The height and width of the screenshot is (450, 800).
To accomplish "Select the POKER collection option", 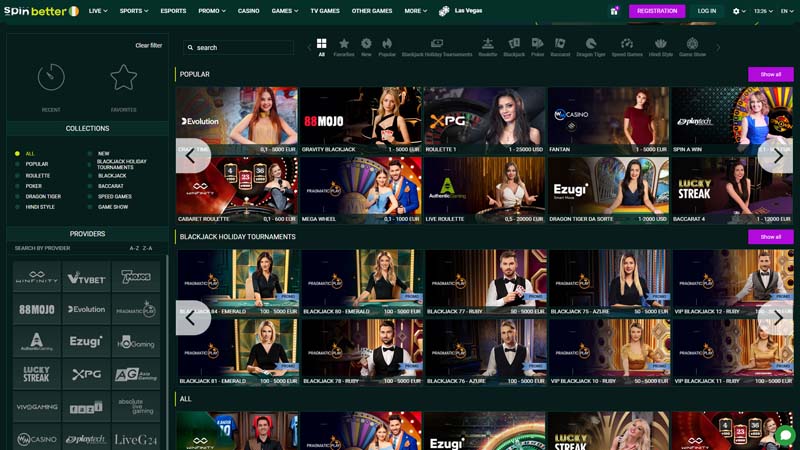I will (x=29, y=186).
